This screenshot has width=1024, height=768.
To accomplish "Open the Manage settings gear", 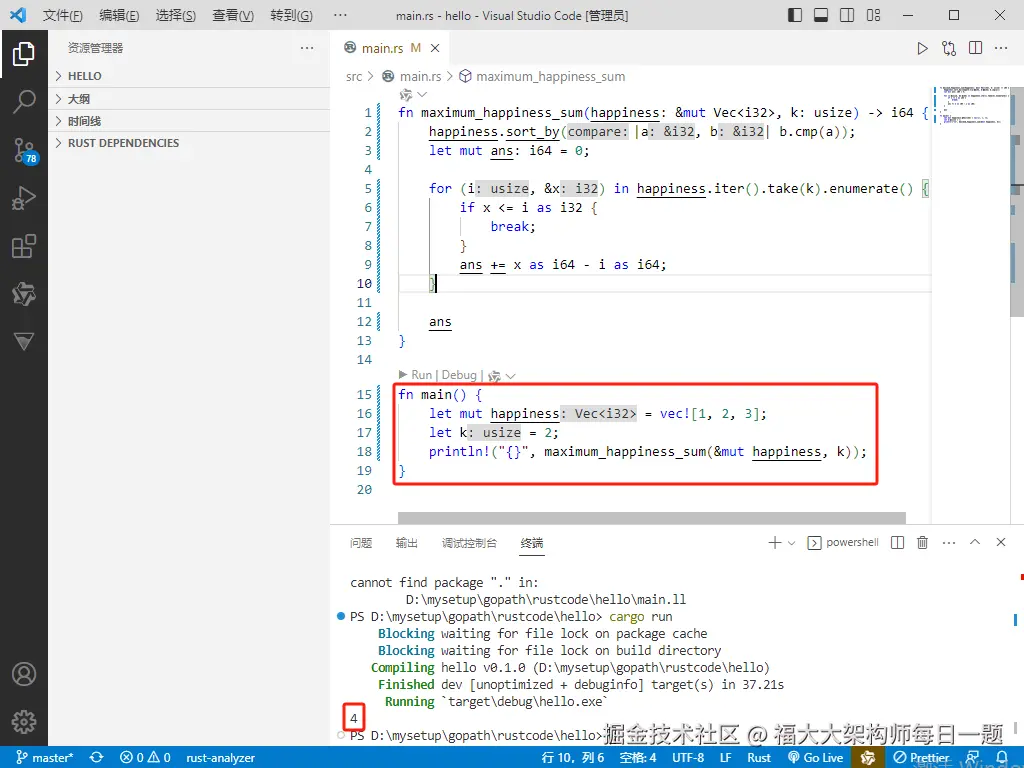I will (24, 722).
